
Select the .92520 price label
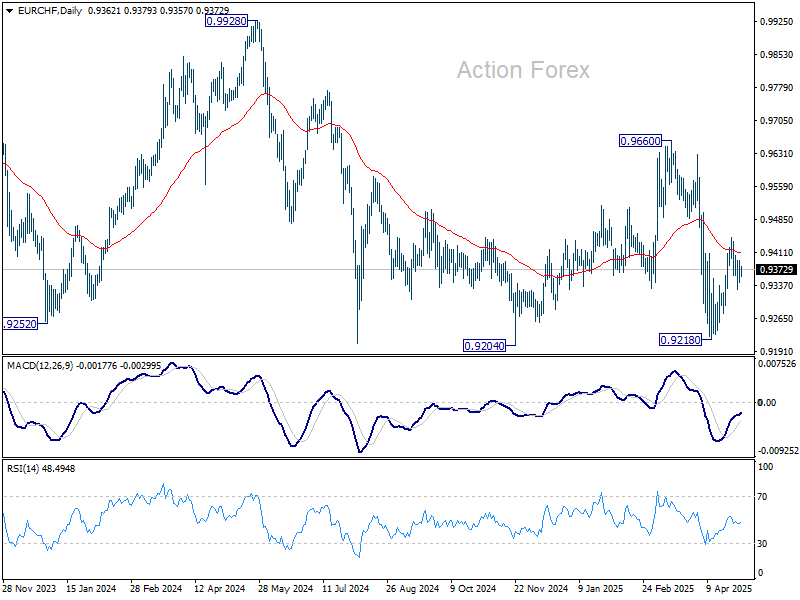coord(20,324)
